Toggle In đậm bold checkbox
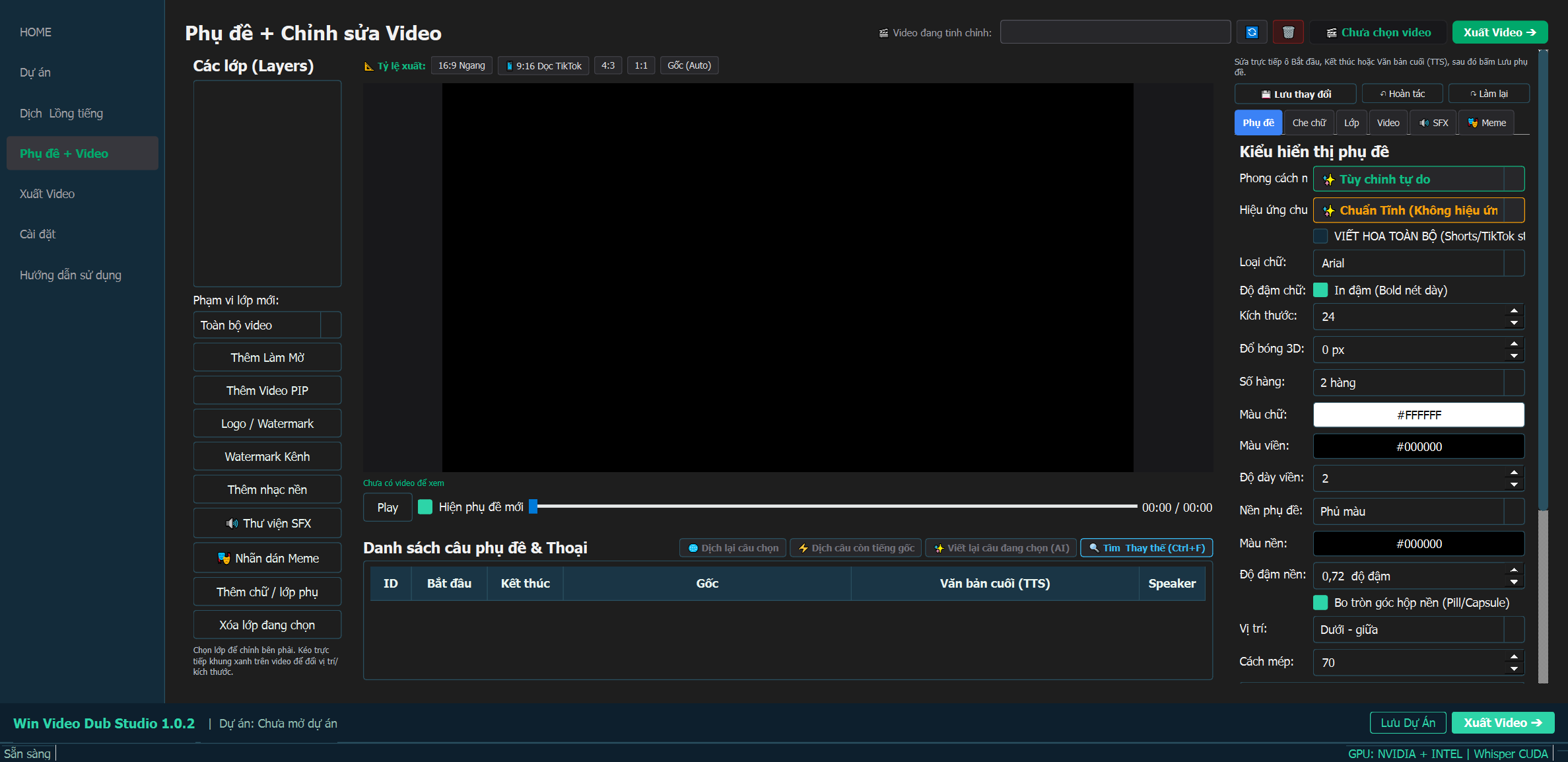The image size is (1568, 762). 1320,290
